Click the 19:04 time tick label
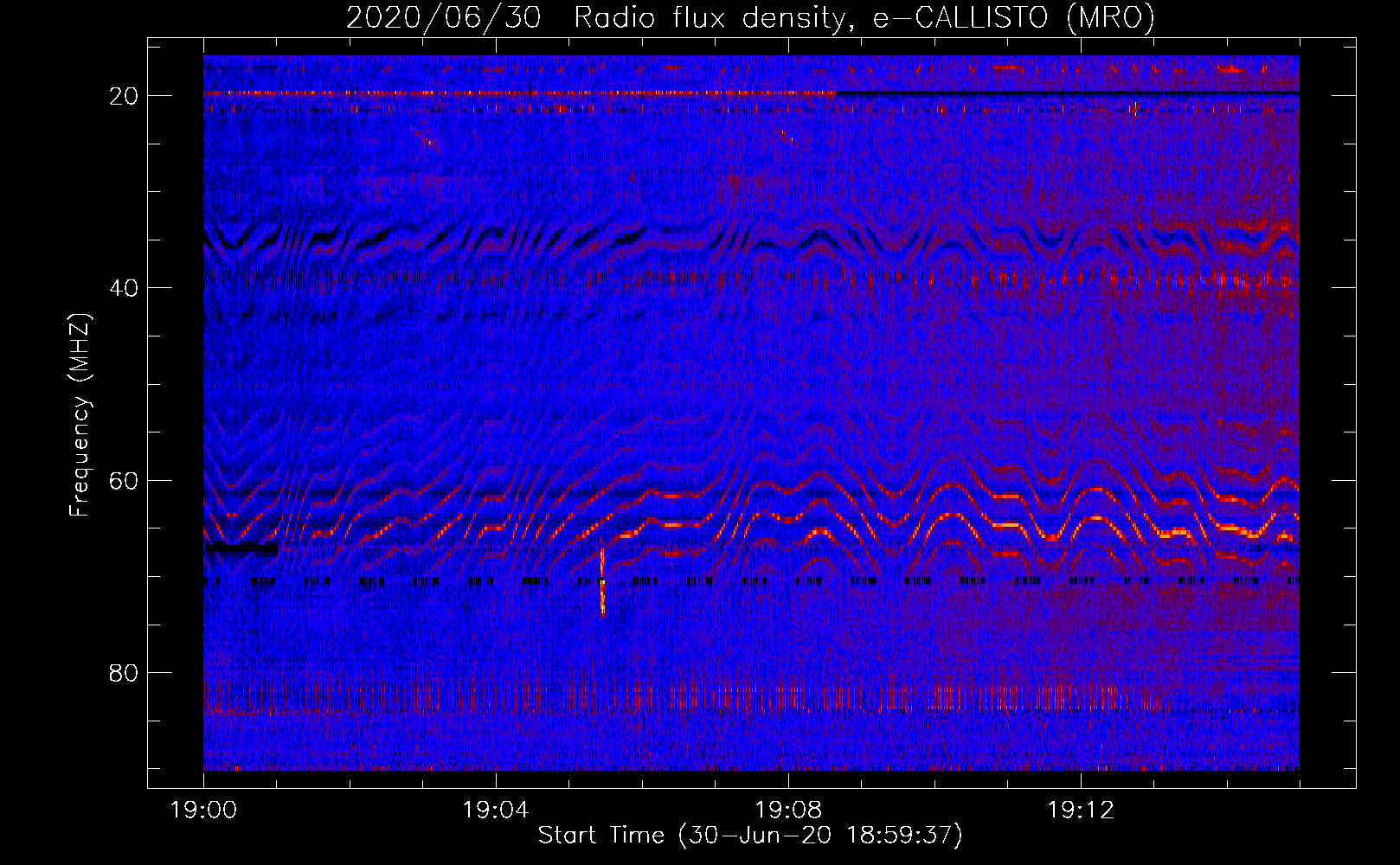Screen dimensions: 1400x865 point(496,811)
